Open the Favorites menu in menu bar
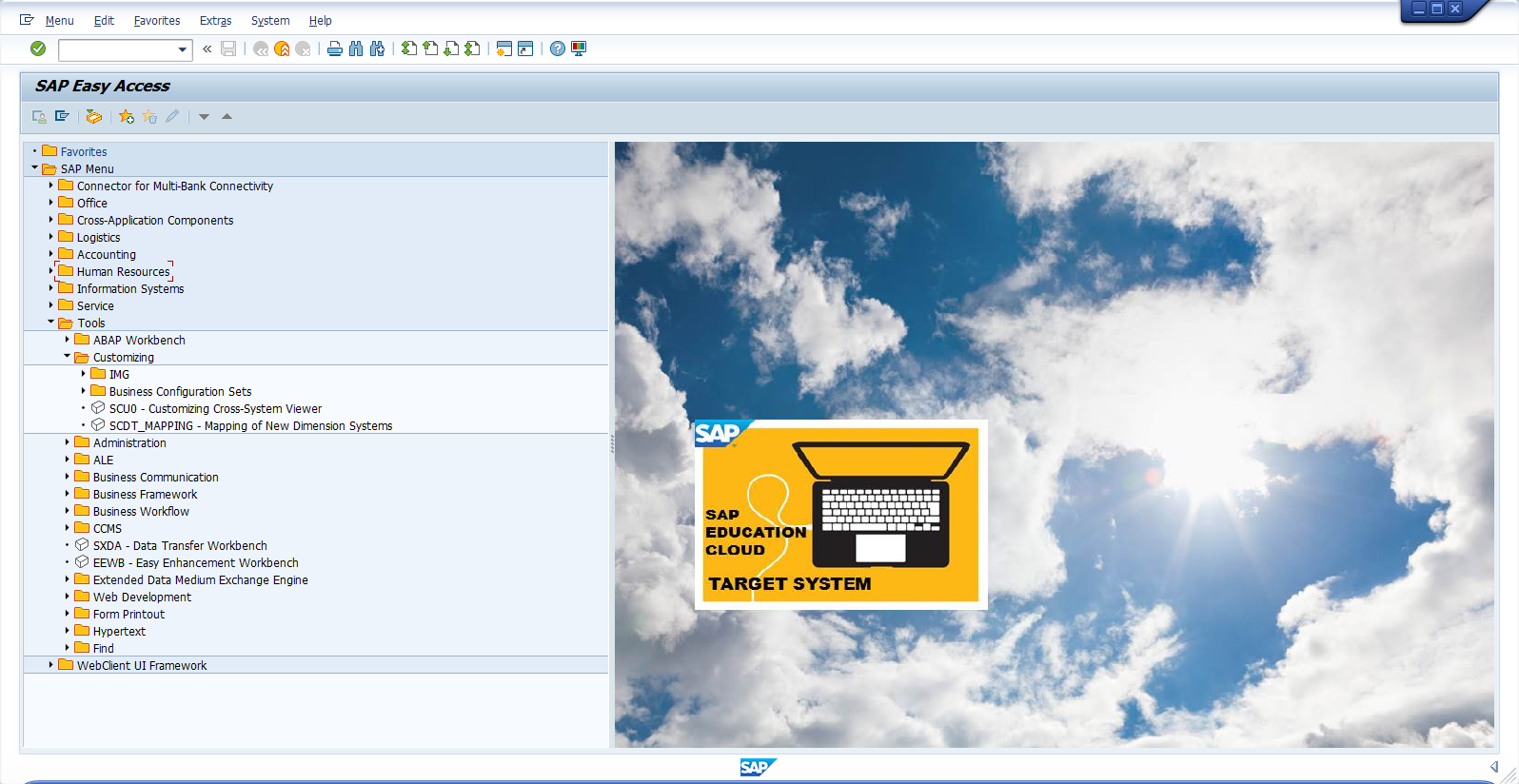1519x784 pixels. click(156, 20)
